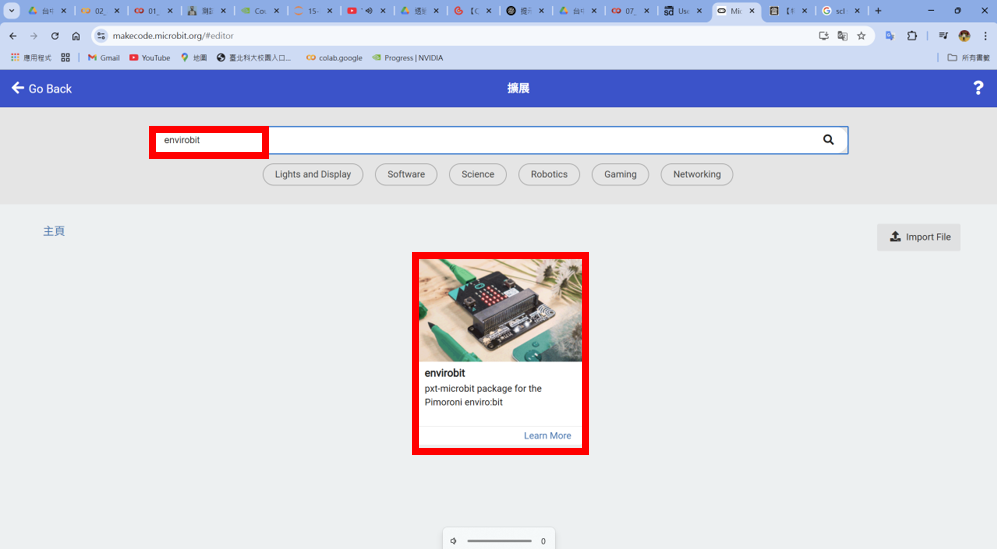Click the Import File button
This screenshot has height=549, width=997.
tap(918, 237)
